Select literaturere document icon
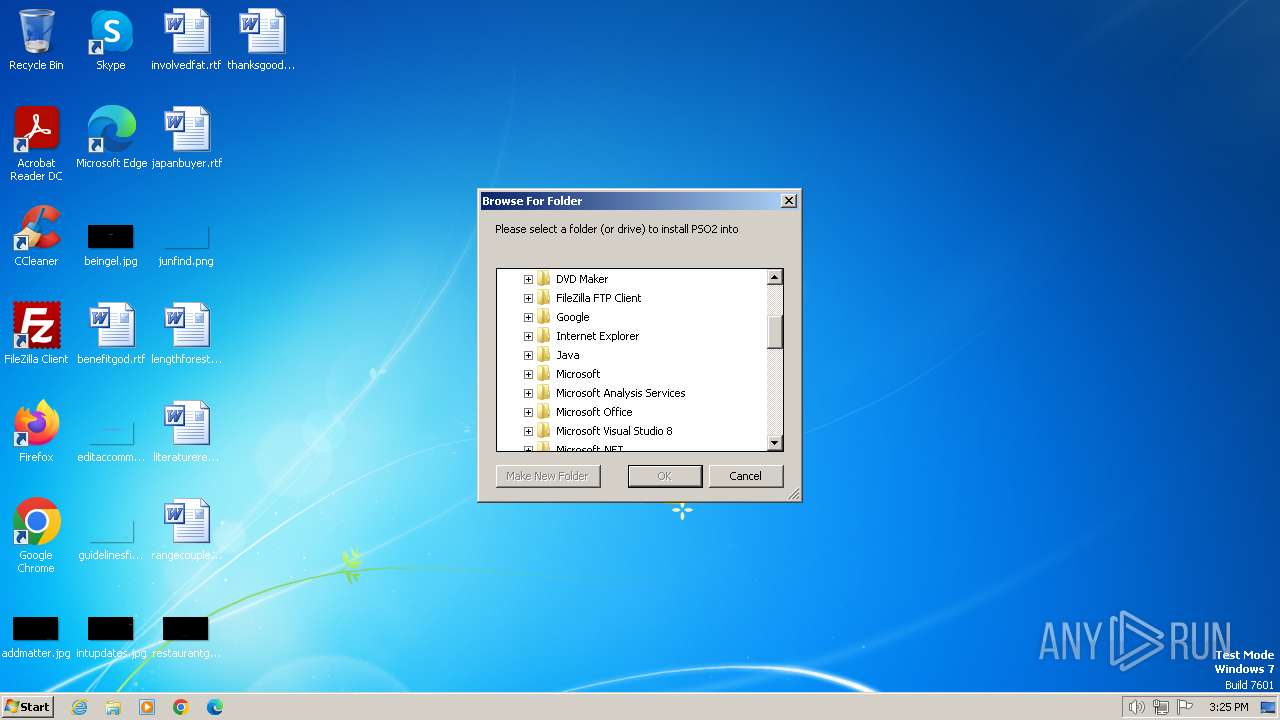 pyautogui.click(x=186, y=432)
